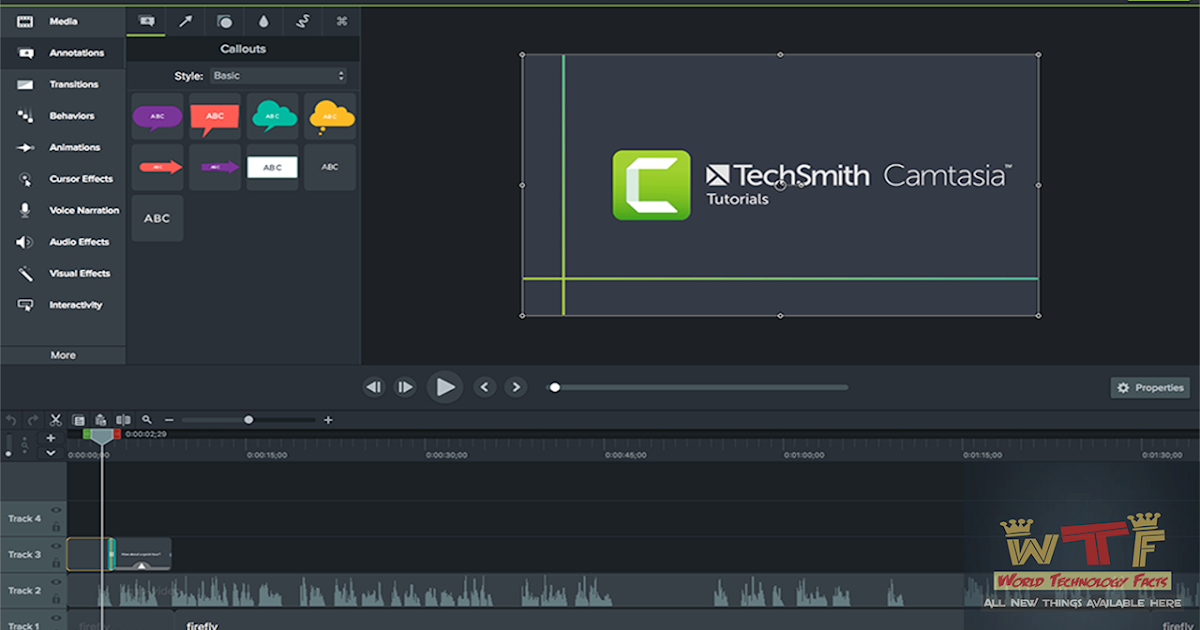The image size is (1200, 630).
Task: Select the red rectangular speech callout
Action: 215,117
